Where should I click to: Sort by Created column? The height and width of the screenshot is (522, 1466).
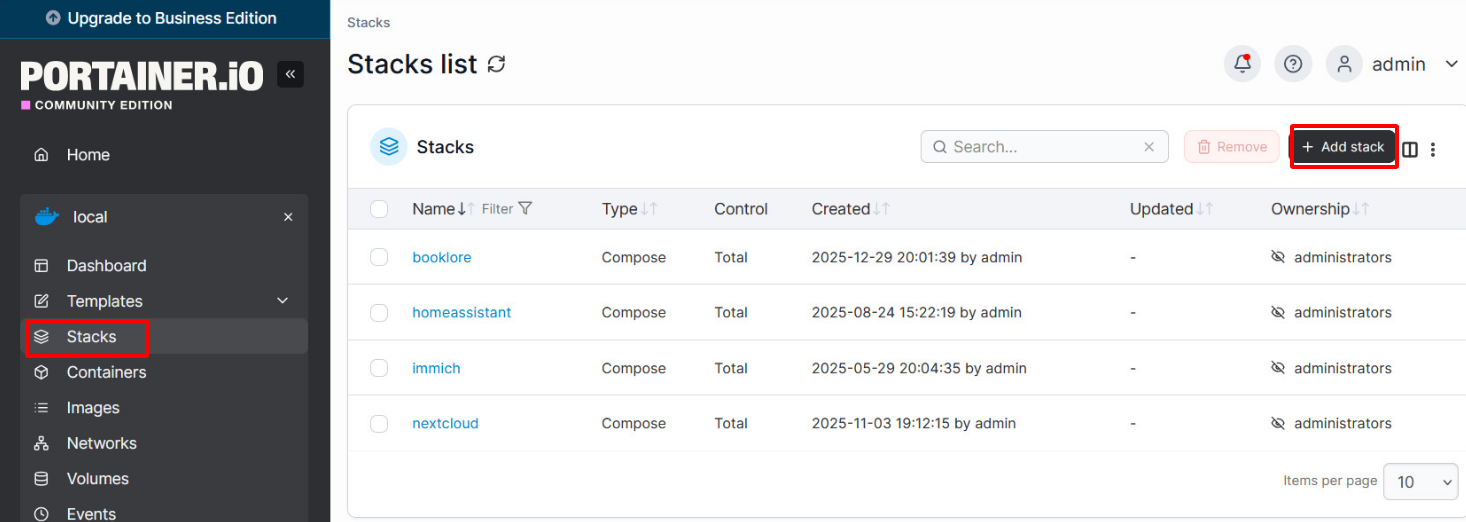click(x=851, y=209)
